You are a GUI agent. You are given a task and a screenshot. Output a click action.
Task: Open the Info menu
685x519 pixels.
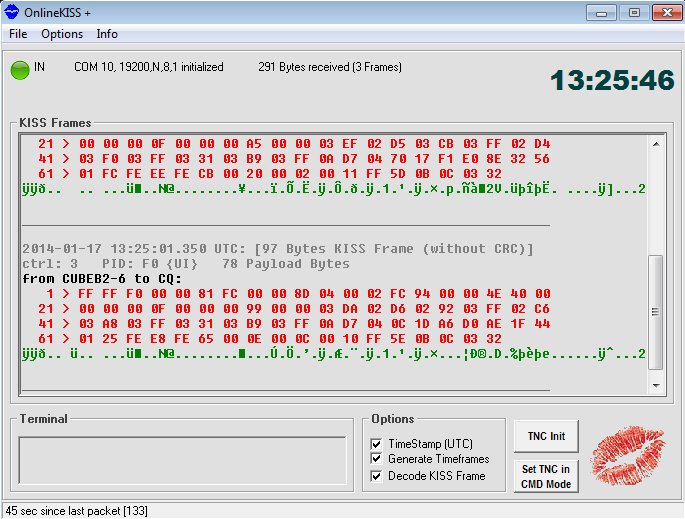point(107,34)
